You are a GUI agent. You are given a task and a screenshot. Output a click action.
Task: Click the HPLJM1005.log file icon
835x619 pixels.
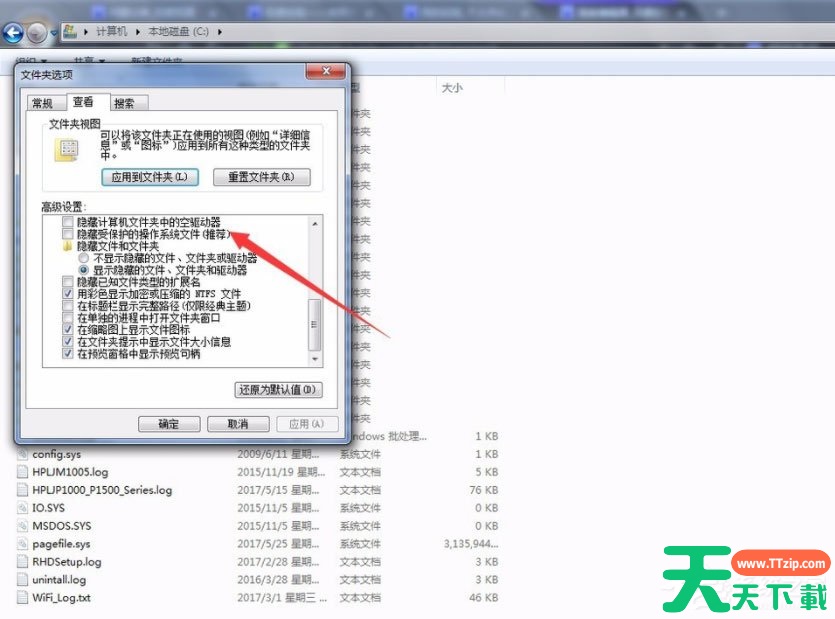[22, 472]
